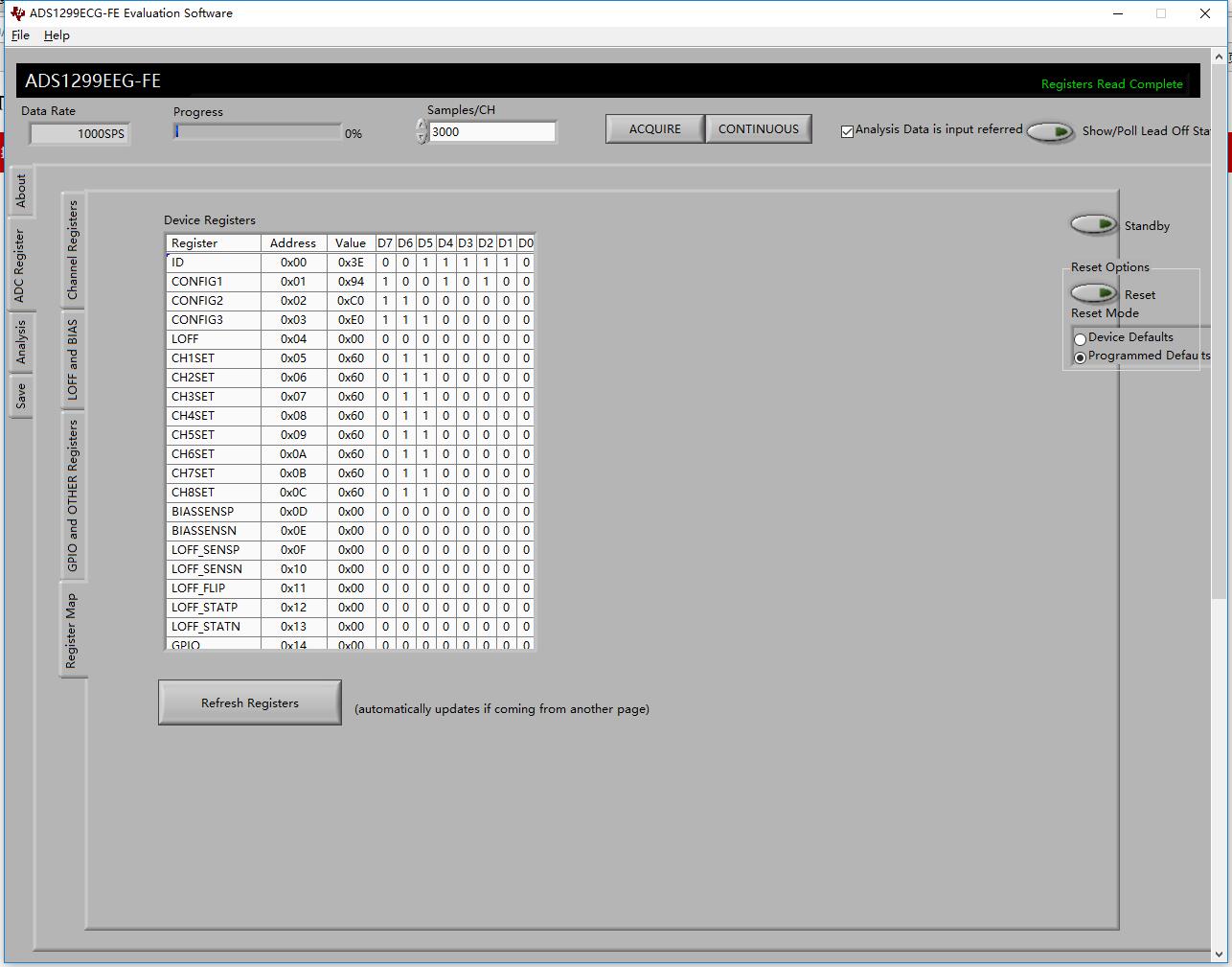Click the D7 column header
This screenshot has height=967, width=1232.
(x=385, y=242)
